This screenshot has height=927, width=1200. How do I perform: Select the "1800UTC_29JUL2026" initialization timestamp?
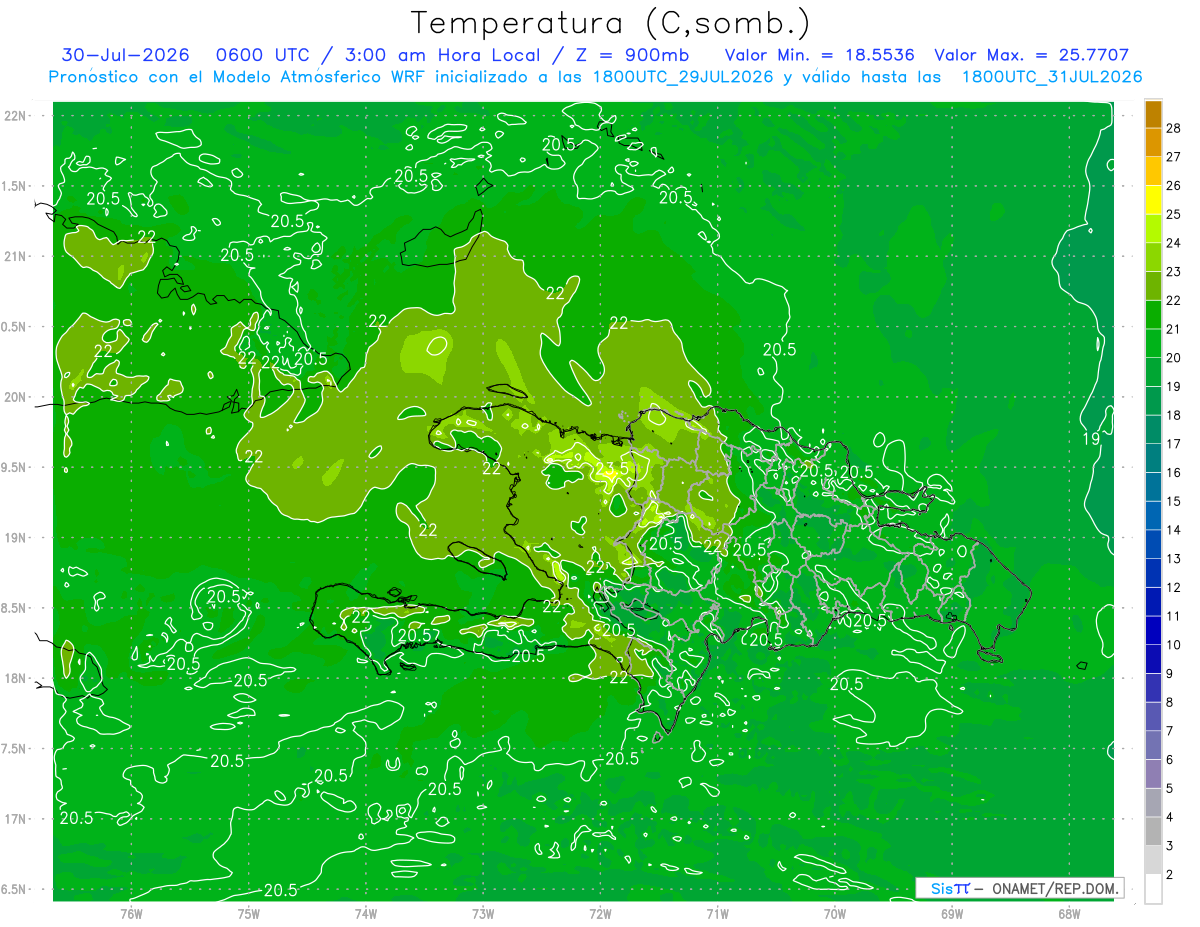(x=683, y=77)
